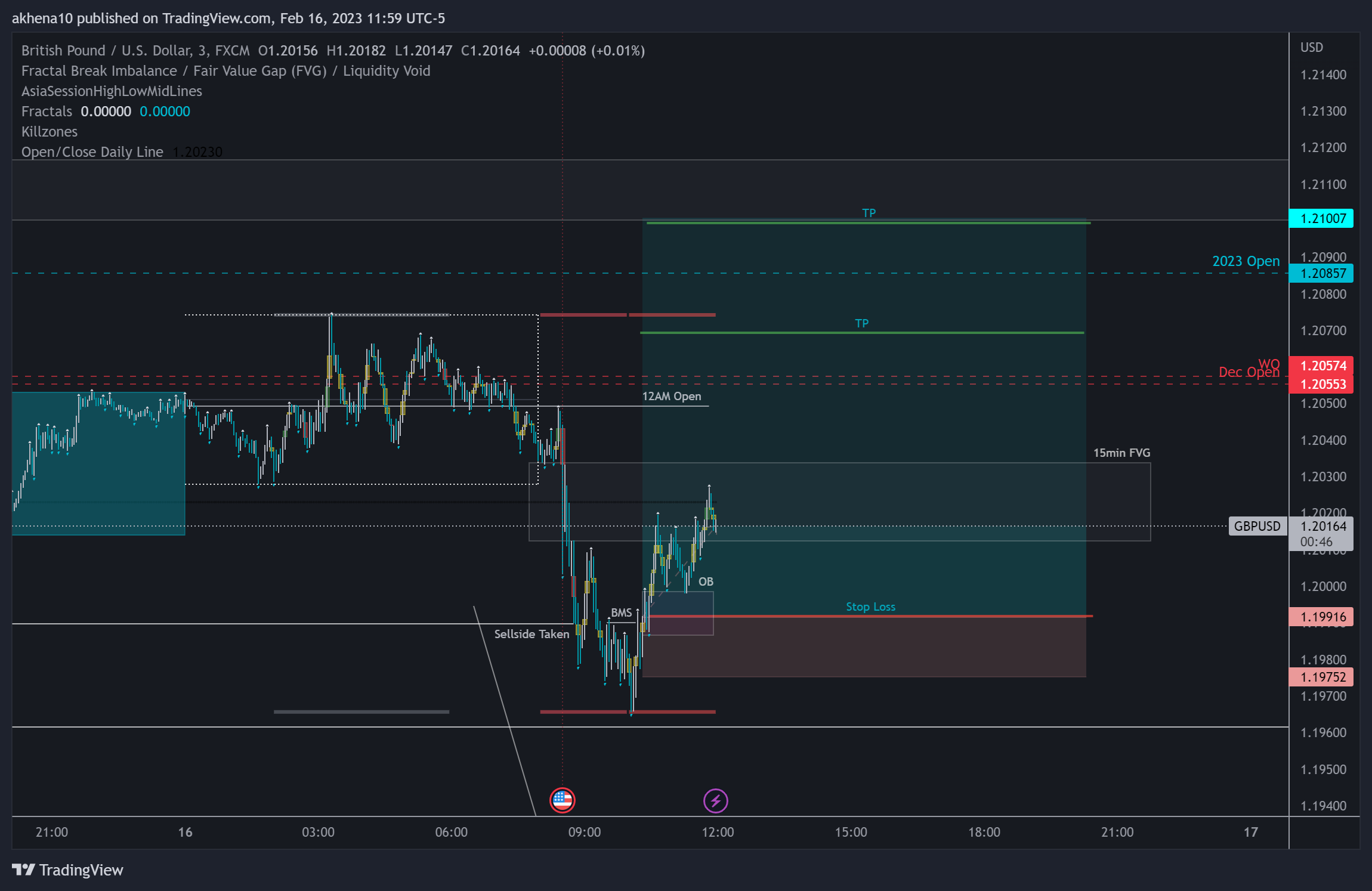Click the Stop Loss label
Screen dimensions: 1372x891
870,607
